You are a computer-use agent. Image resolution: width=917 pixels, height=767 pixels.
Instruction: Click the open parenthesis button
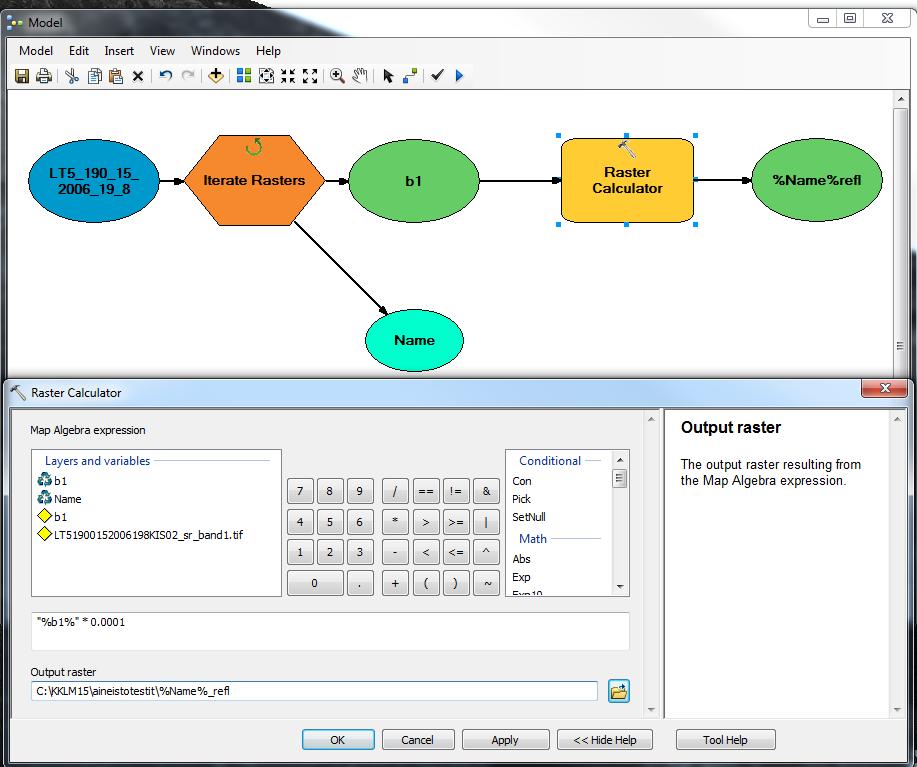[x=426, y=583]
